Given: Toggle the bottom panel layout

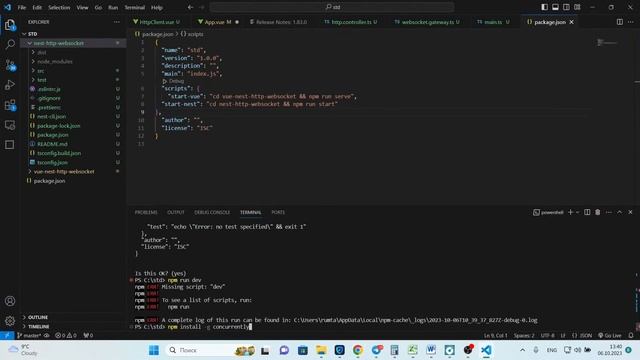Looking at the screenshot, I should (x=556, y=7).
